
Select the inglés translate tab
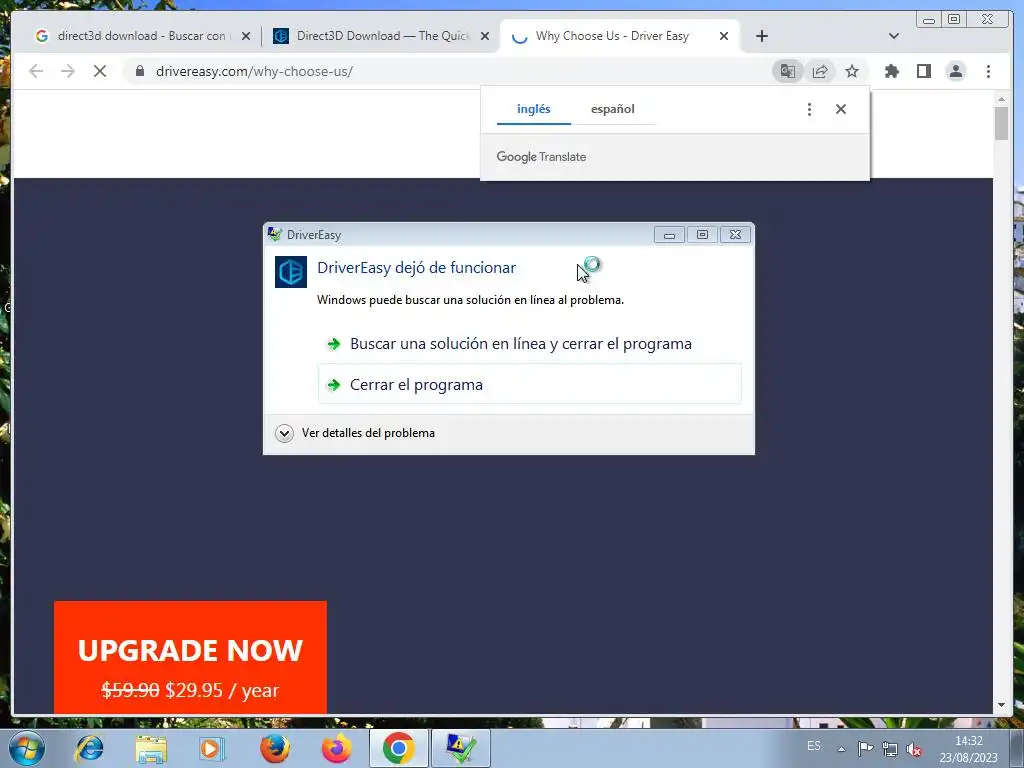tap(534, 109)
